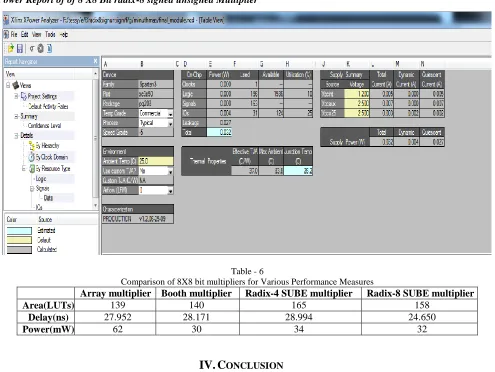This screenshot has height=372, width=495.
Task: Collapse the Project Settings tree node
Action: click(16, 96)
